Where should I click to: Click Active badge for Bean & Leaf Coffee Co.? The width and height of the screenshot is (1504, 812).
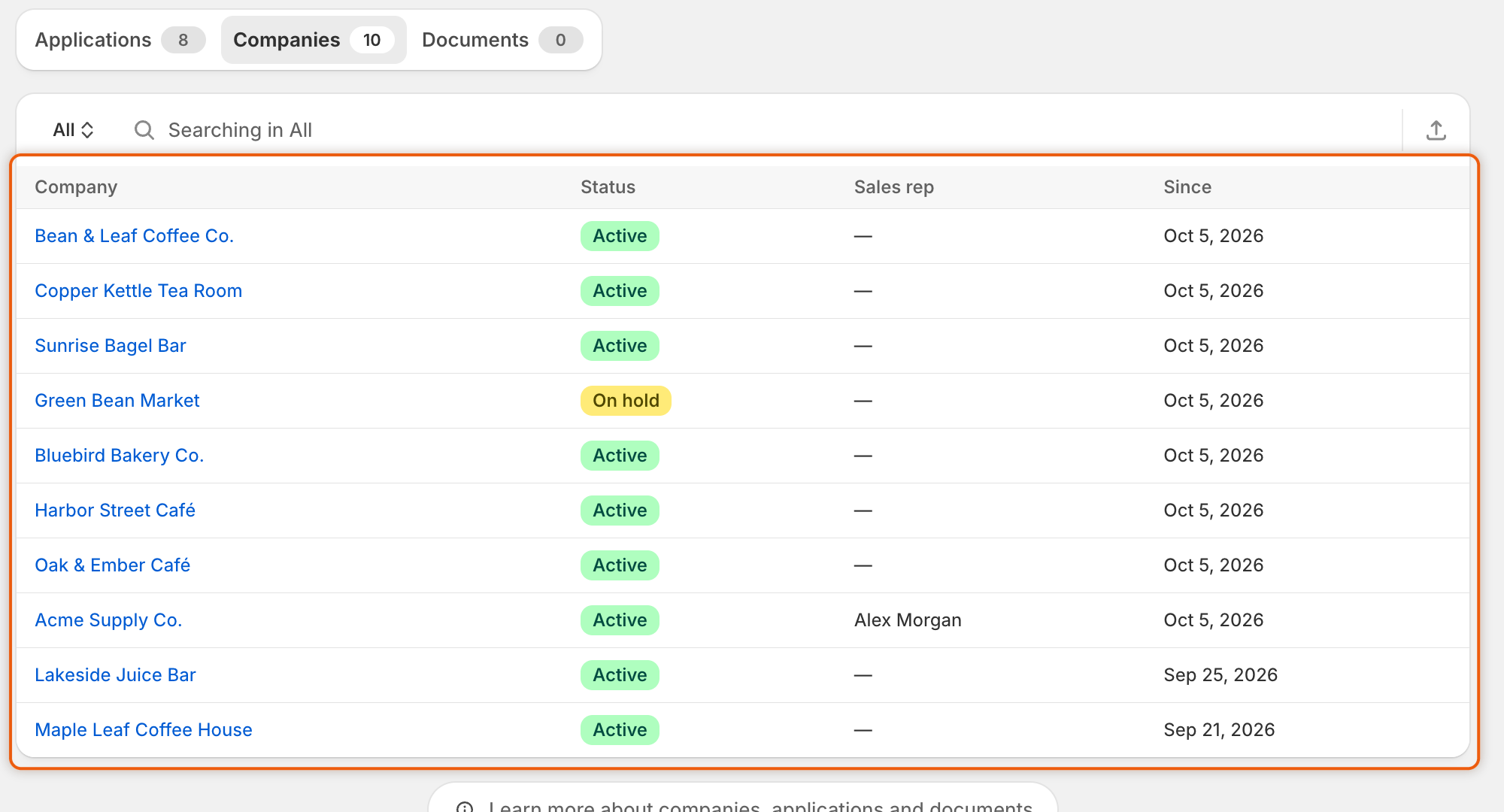pos(620,236)
